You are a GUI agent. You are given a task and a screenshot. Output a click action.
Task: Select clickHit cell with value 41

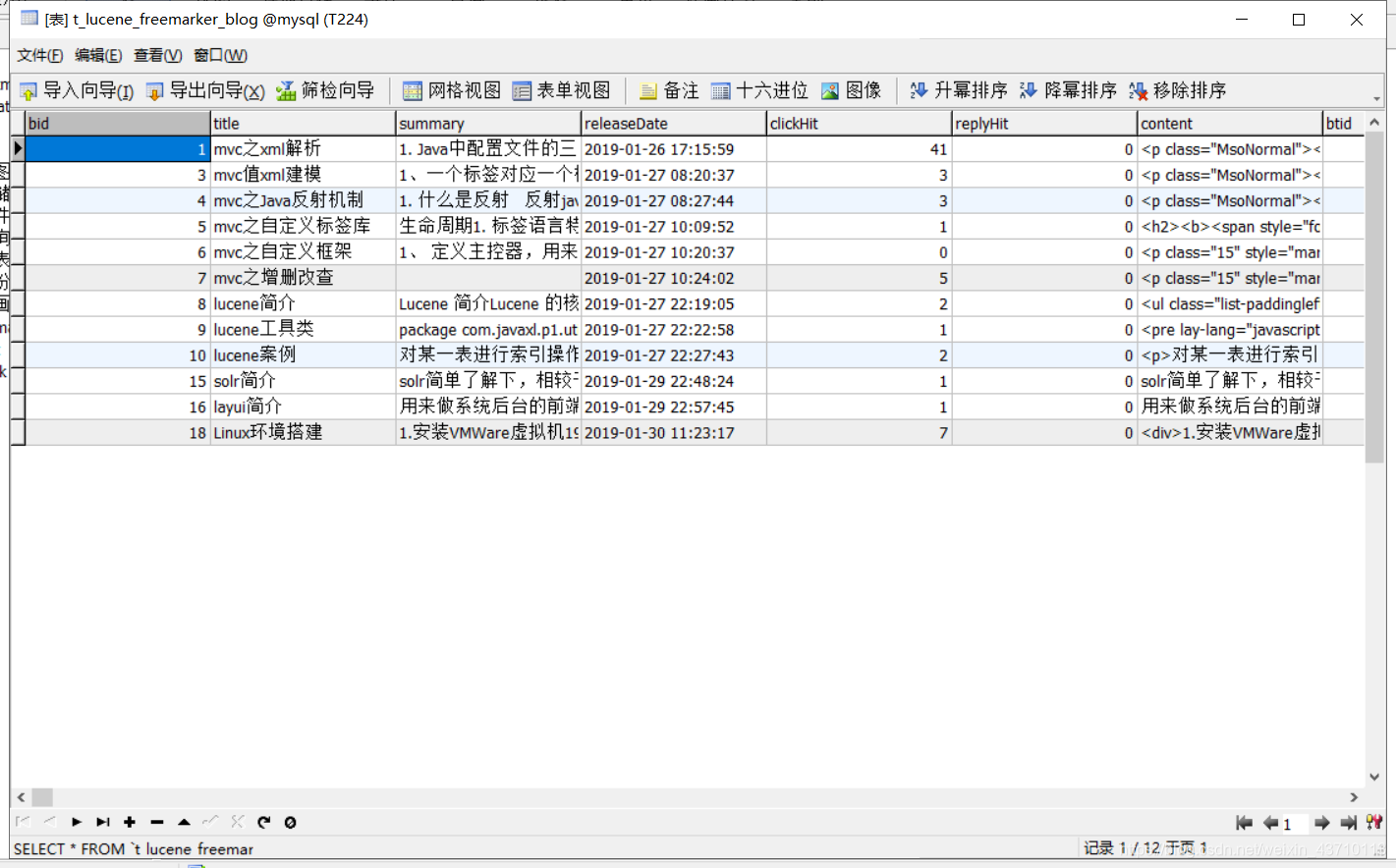(x=860, y=149)
